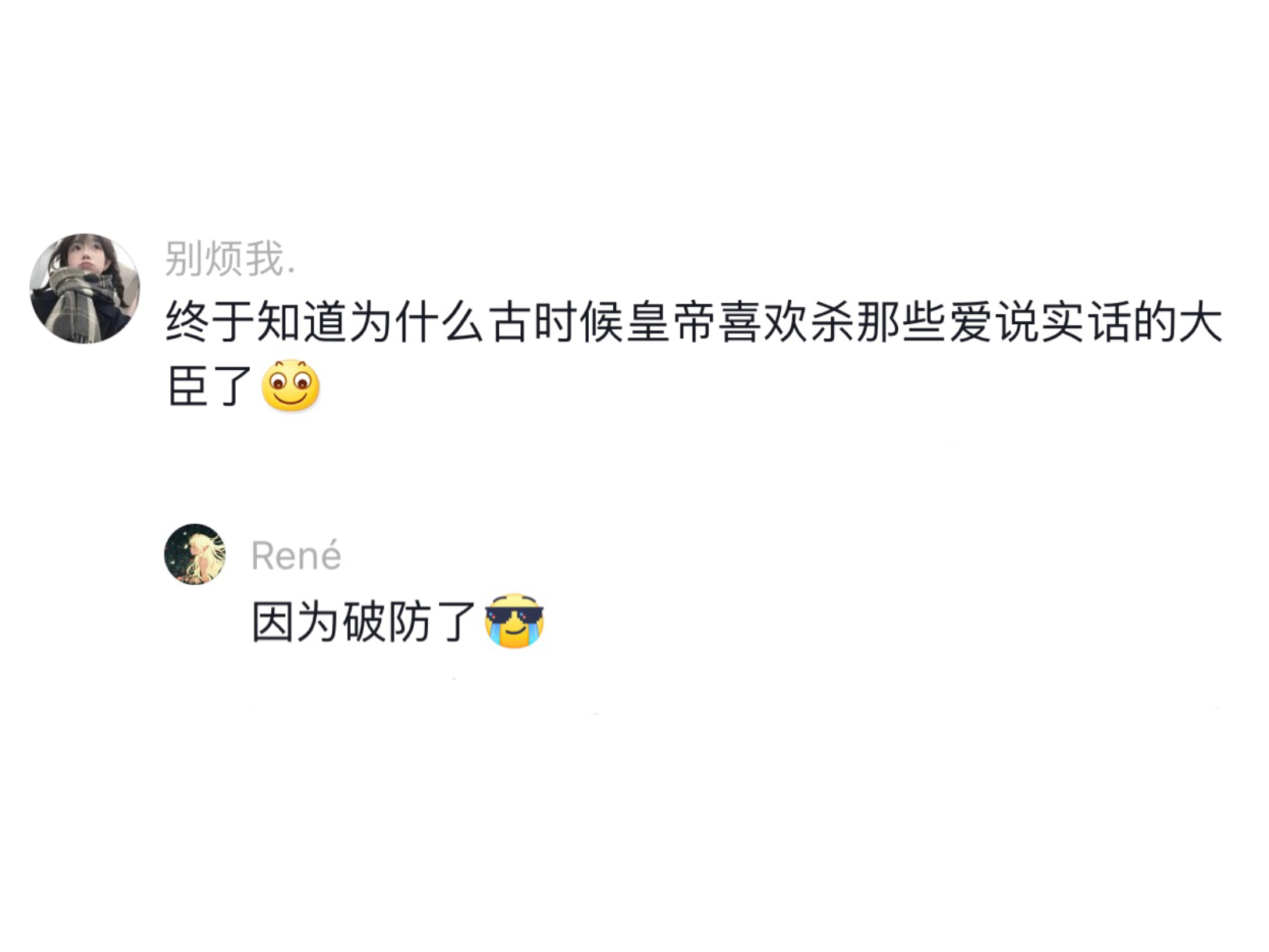Click the word 皇帝 in the comment
Image resolution: width=1269 pixels, height=952 pixels.
pos(671,323)
